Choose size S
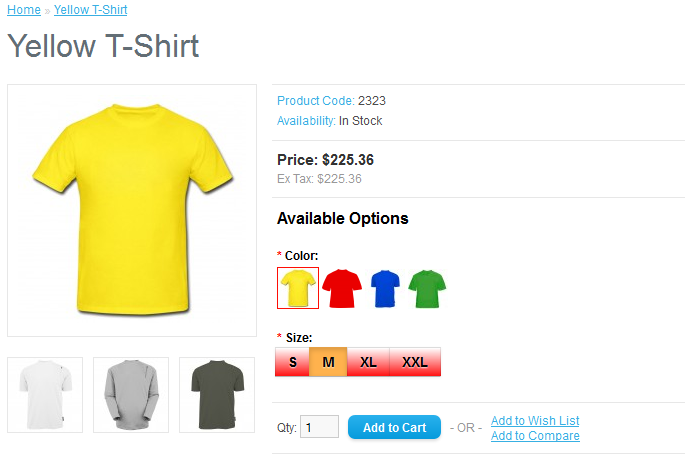Screen dimensions: 685x455 pos(292,362)
